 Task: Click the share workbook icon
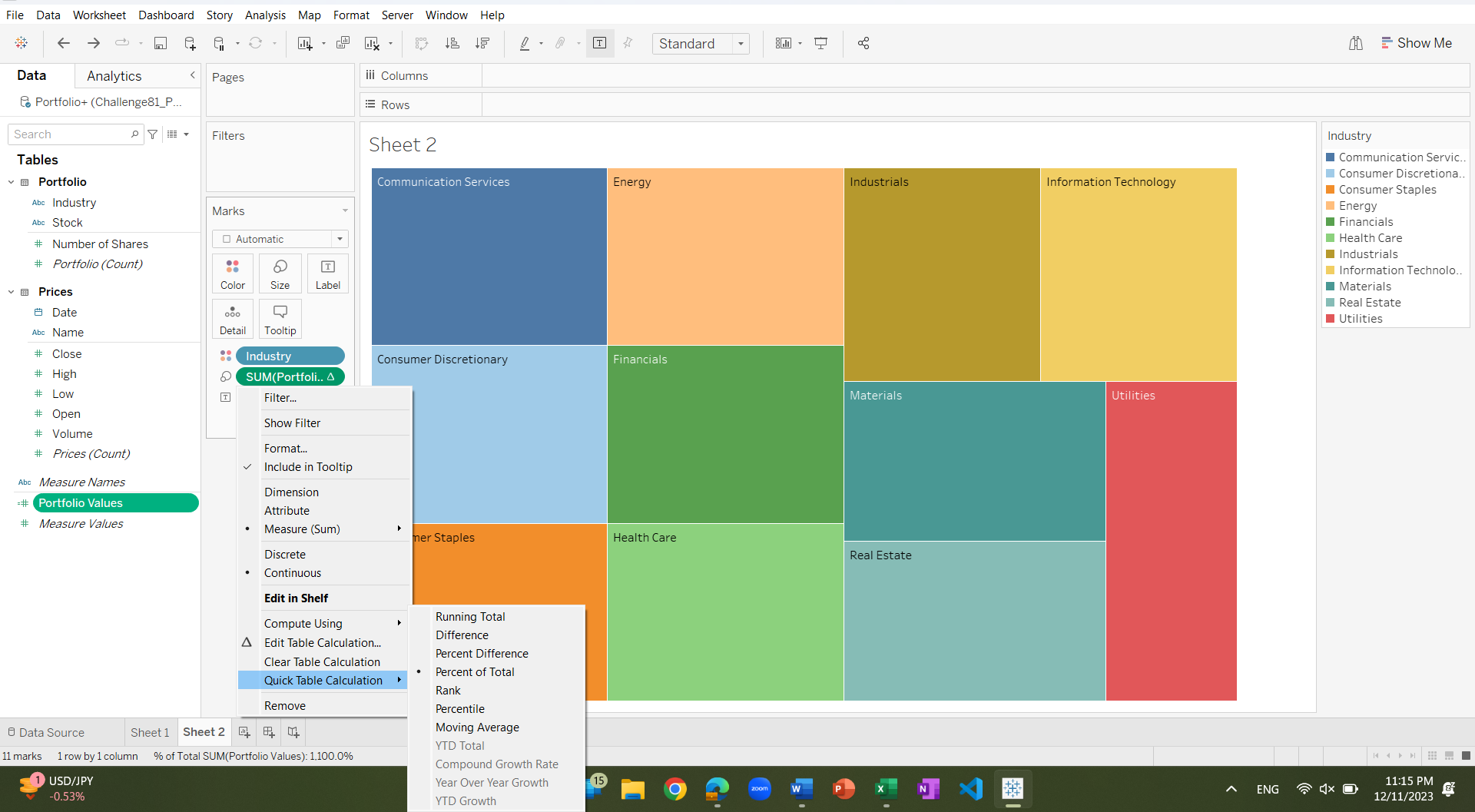tap(863, 44)
